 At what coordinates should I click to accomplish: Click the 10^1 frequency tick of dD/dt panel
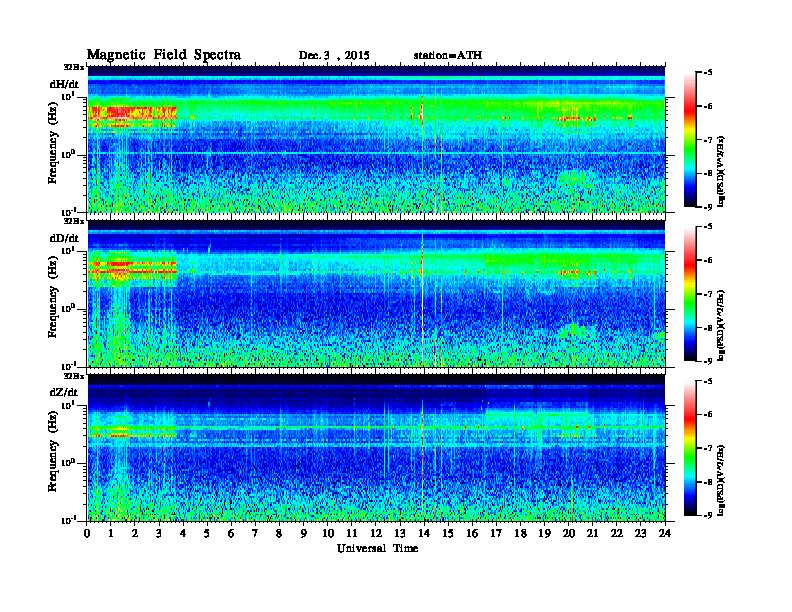pos(68,250)
